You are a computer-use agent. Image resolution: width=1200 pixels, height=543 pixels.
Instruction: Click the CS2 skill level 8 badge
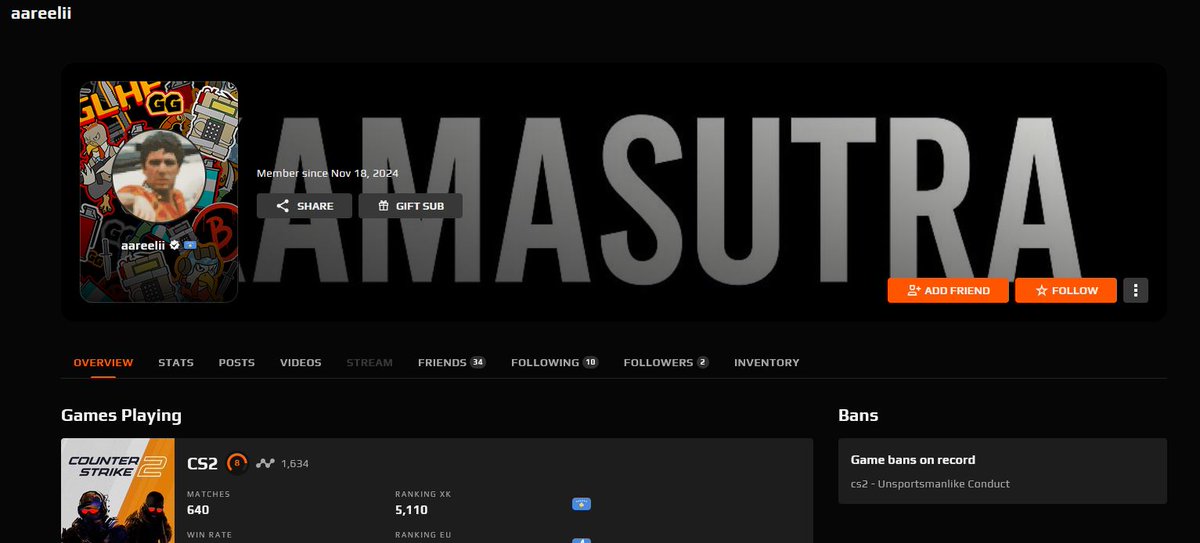point(237,463)
